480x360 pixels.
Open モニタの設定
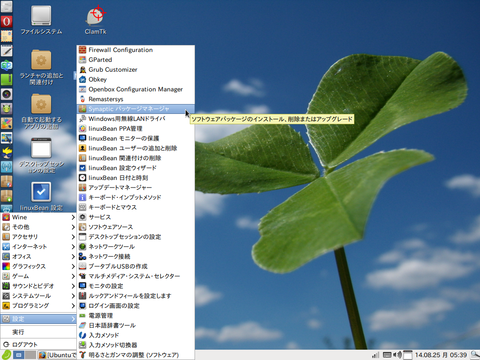click(x=136, y=286)
